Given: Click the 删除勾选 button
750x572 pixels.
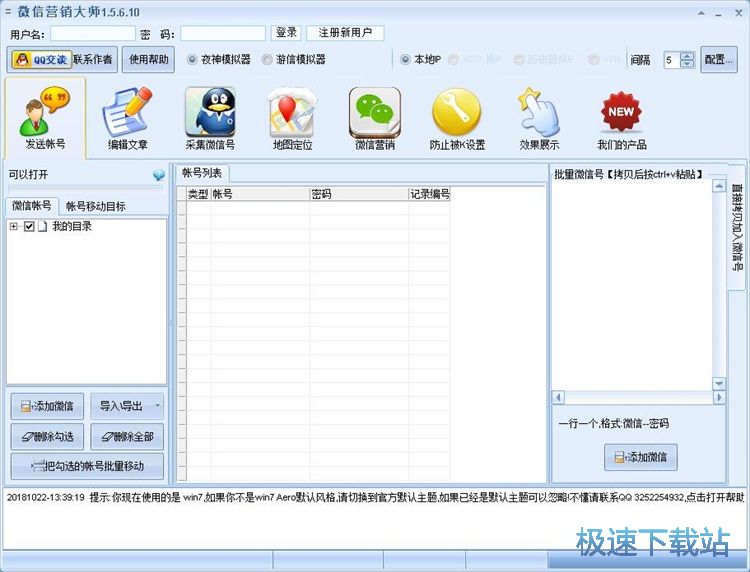Looking at the screenshot, I should [x=47, y=436].
